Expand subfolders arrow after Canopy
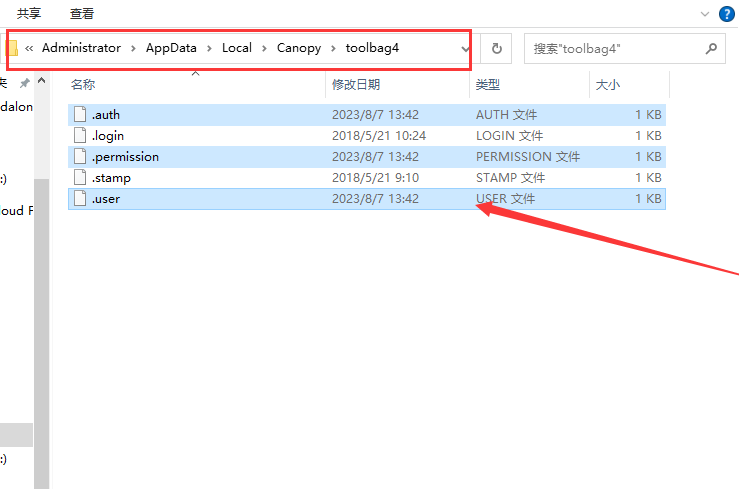Image resolution: width=739 pixels, height=489 pixels. pyautogui.click(x=333, y=49)
